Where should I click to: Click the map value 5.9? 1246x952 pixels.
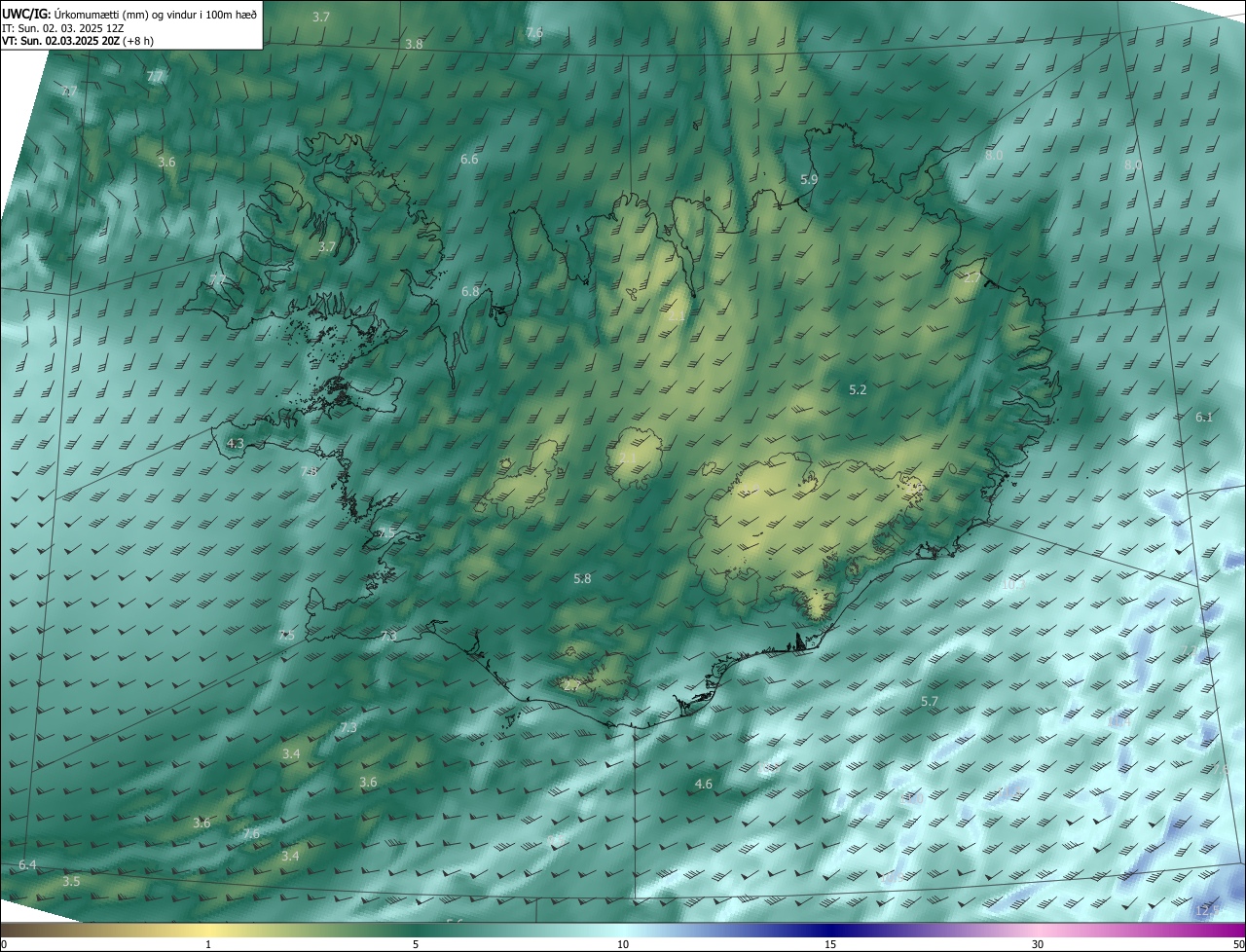click(809, 180)
